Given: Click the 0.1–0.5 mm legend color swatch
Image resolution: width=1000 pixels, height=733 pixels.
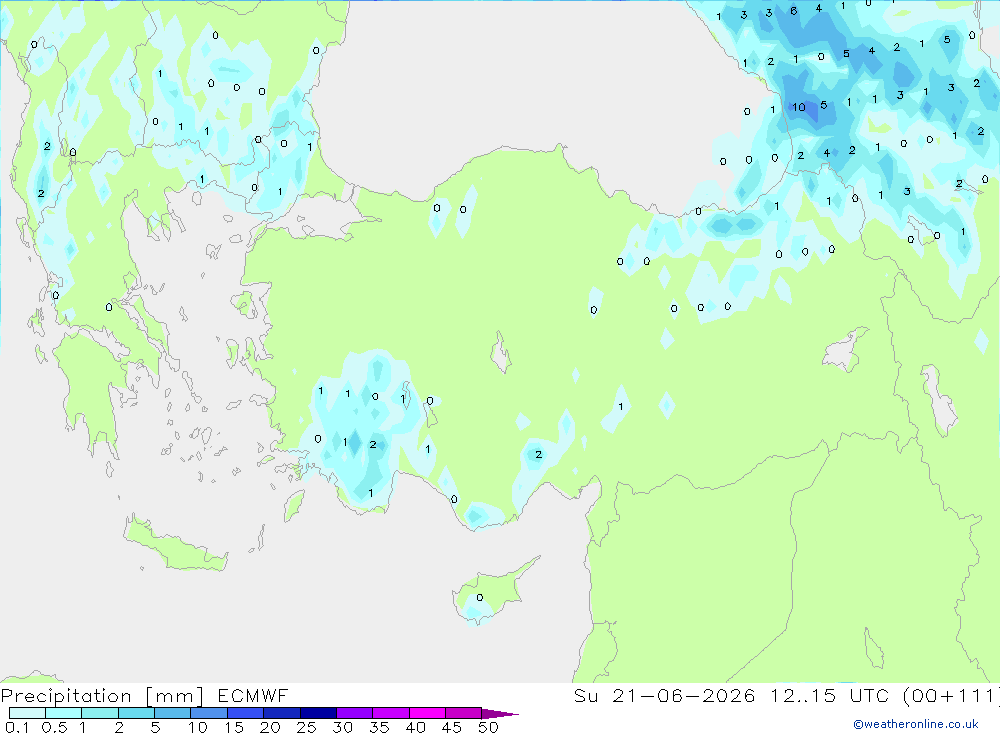Looking at the screenshot, I should click(x=27, y=713).
